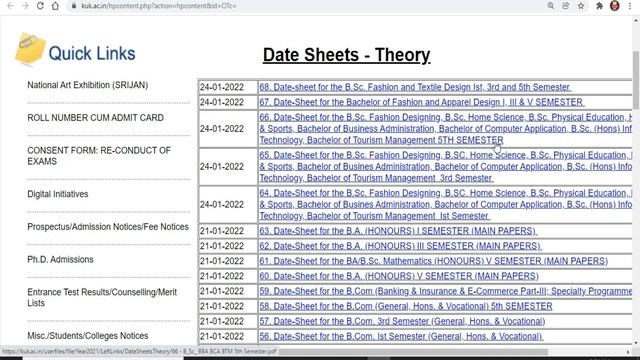
Task: Click date 21-01-2022 in row 63
Action: (222, 231)
